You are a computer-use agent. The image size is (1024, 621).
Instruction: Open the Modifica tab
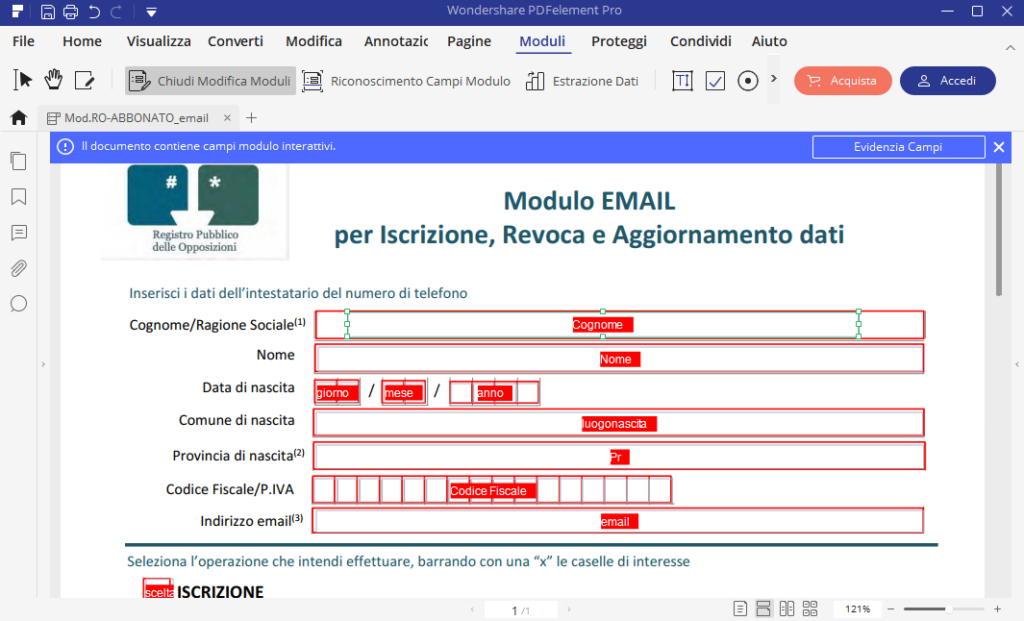[313, 41]
